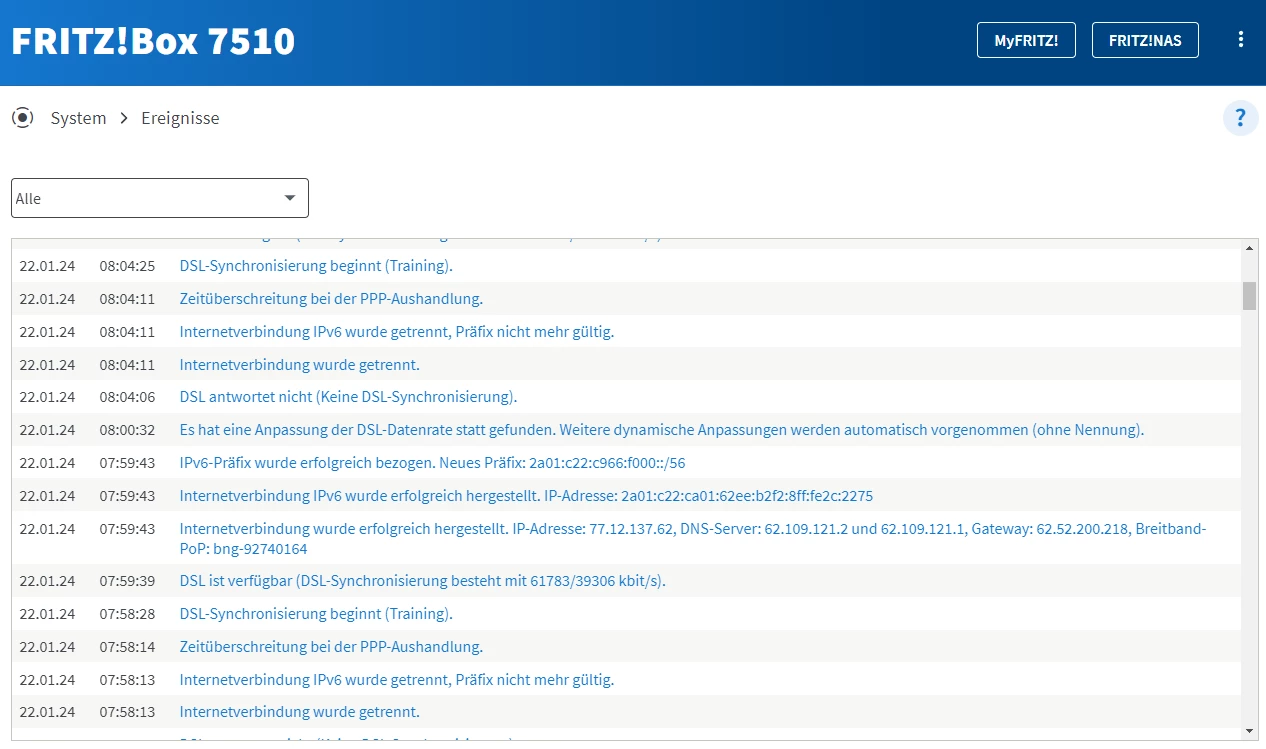Screen dimensions: 1266x749
Task: Open 07:58:13 IPv6 wurde getrennt entry
Action: click(397, 680)
